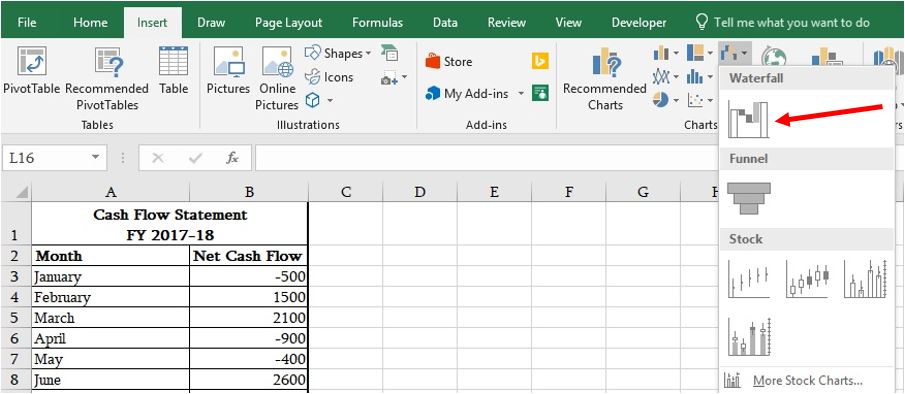This screenshot has width=905, height=394.
Task: Click the Waterfall or Stock chart button
Action: tap(734, 54)
